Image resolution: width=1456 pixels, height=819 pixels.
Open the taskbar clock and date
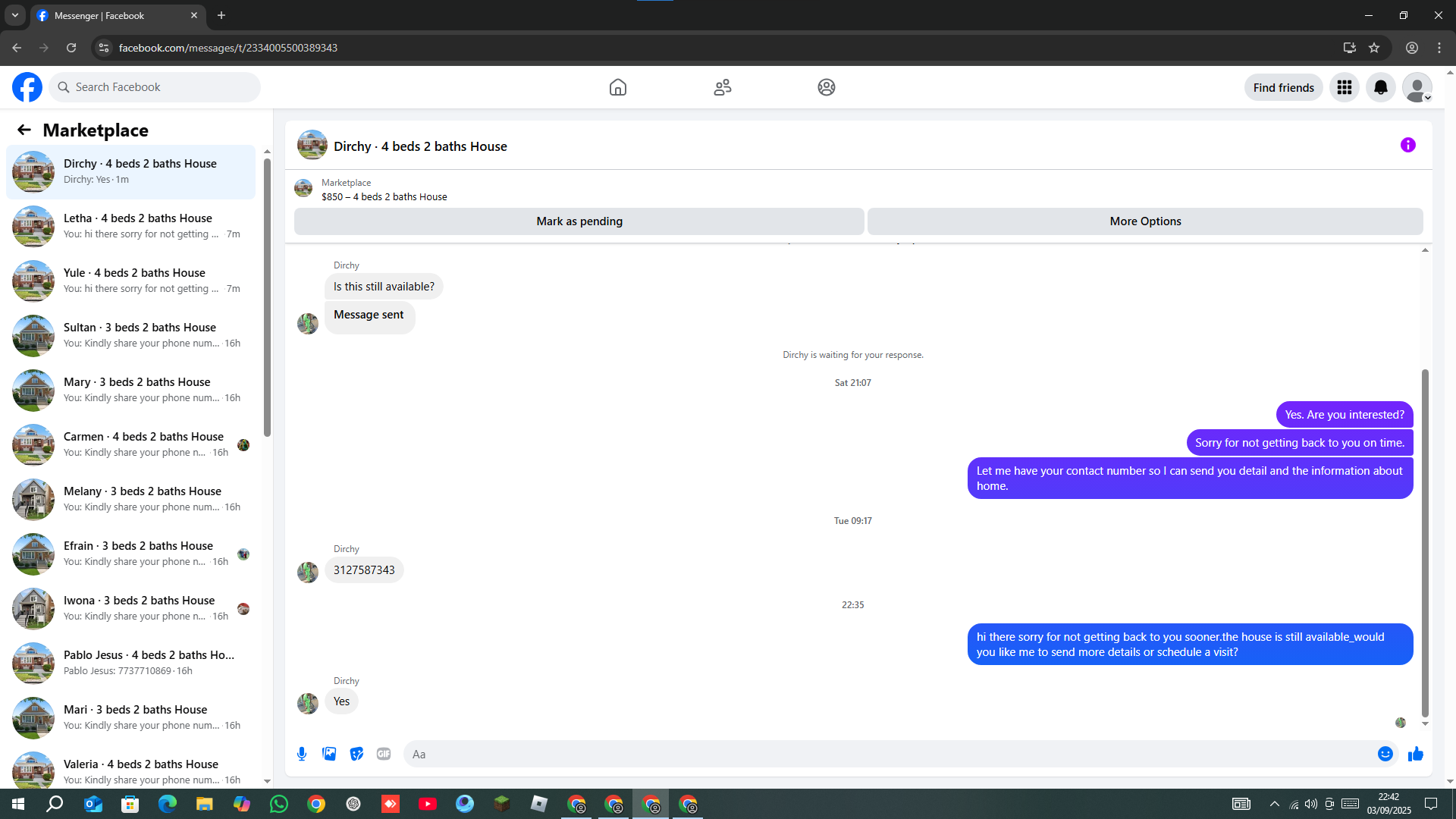click(1389, 804)
